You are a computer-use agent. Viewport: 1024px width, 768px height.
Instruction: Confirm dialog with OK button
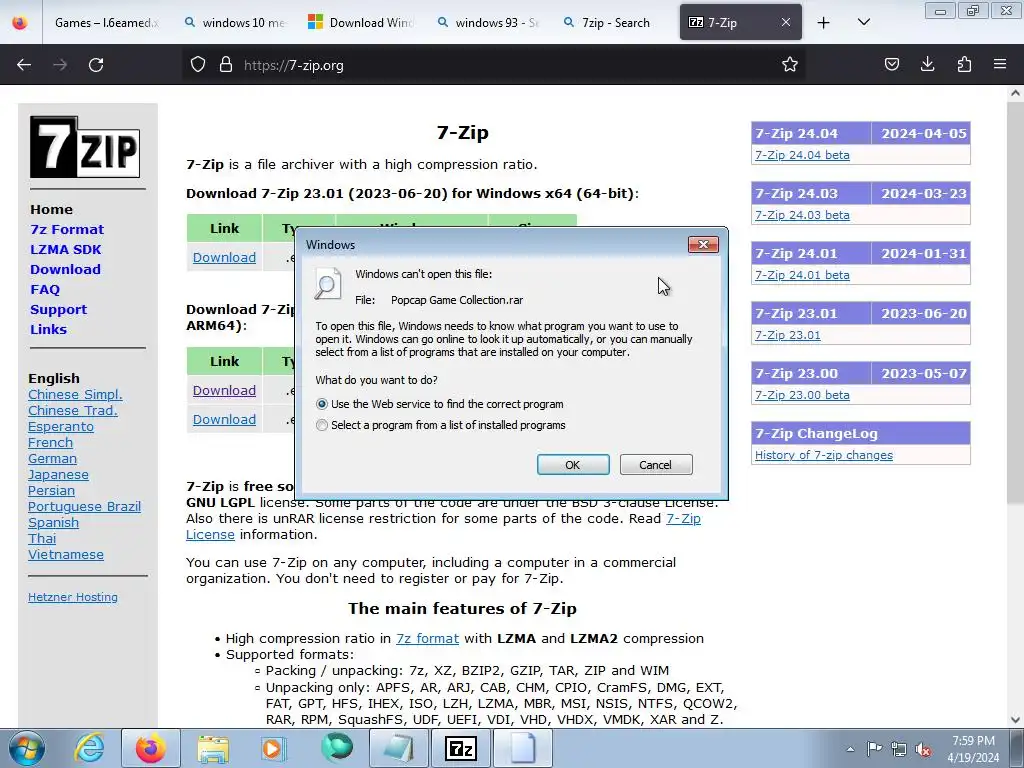(x=573, y=465)
